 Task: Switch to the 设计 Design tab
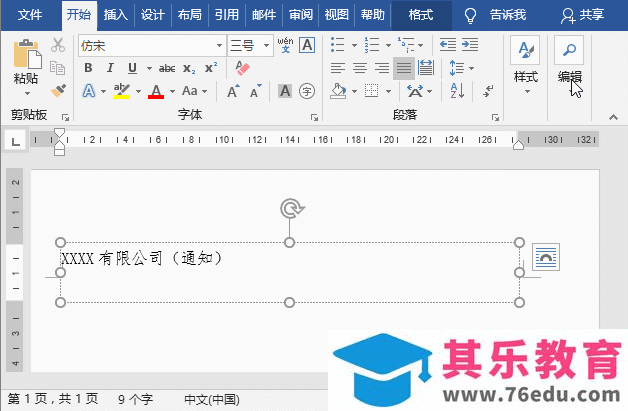coord(152,15)
